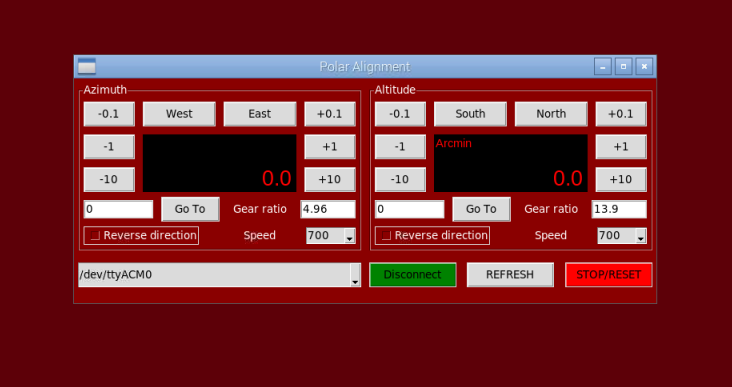732x387 pixels.
Task: Click the Altitude +10 button
Action: 621,179
